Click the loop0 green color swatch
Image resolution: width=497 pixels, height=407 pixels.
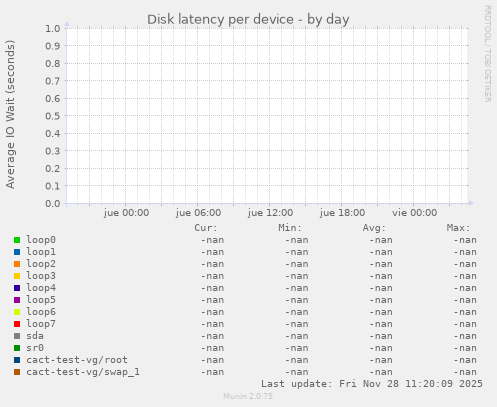coord(17,240)
